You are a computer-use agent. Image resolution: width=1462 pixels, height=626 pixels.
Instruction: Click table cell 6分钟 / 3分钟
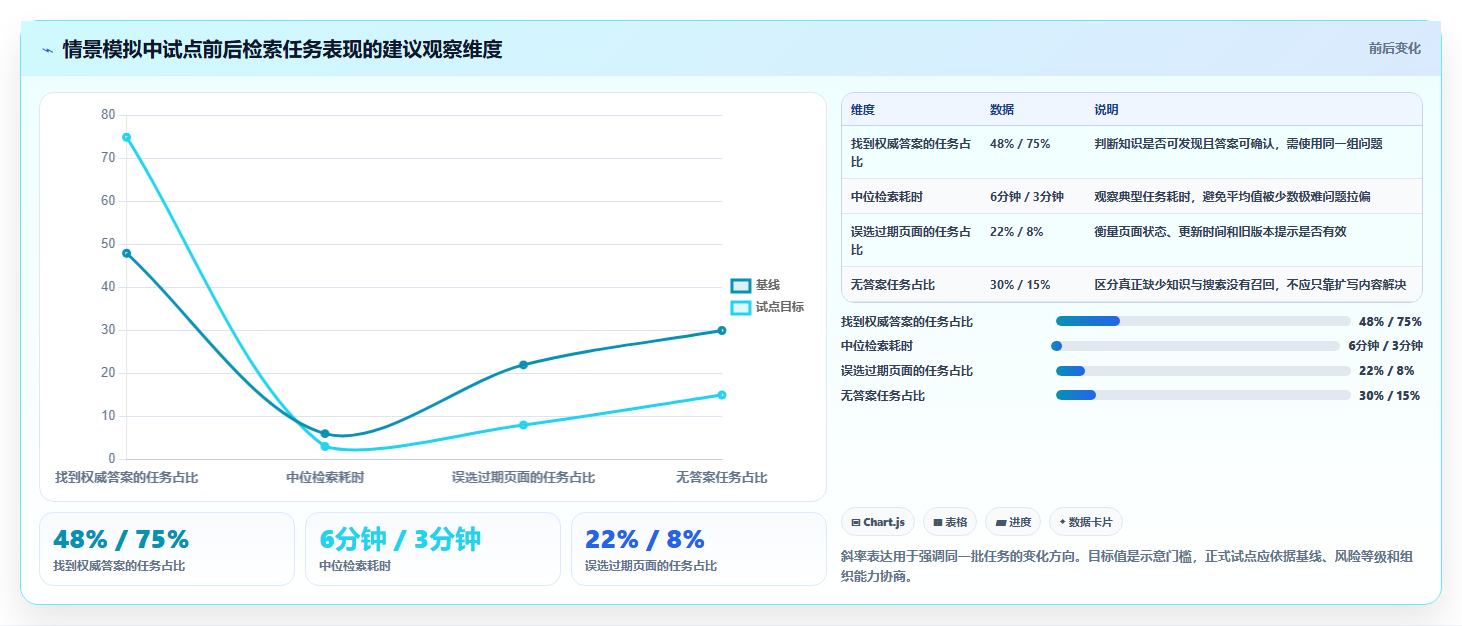(1026, 197)
